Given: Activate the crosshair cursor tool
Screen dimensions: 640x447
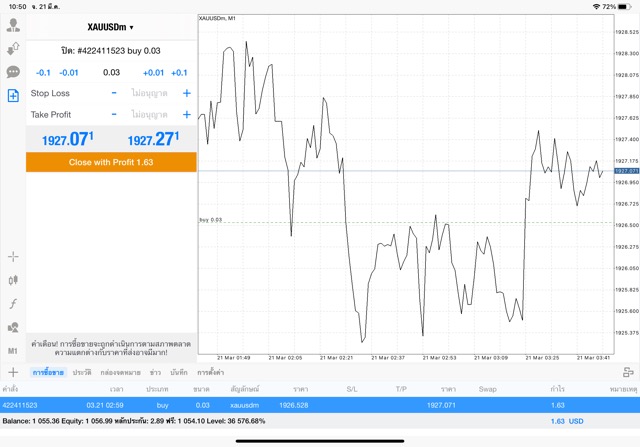Looking at the screenshot, I should click(x=13, y=257).
